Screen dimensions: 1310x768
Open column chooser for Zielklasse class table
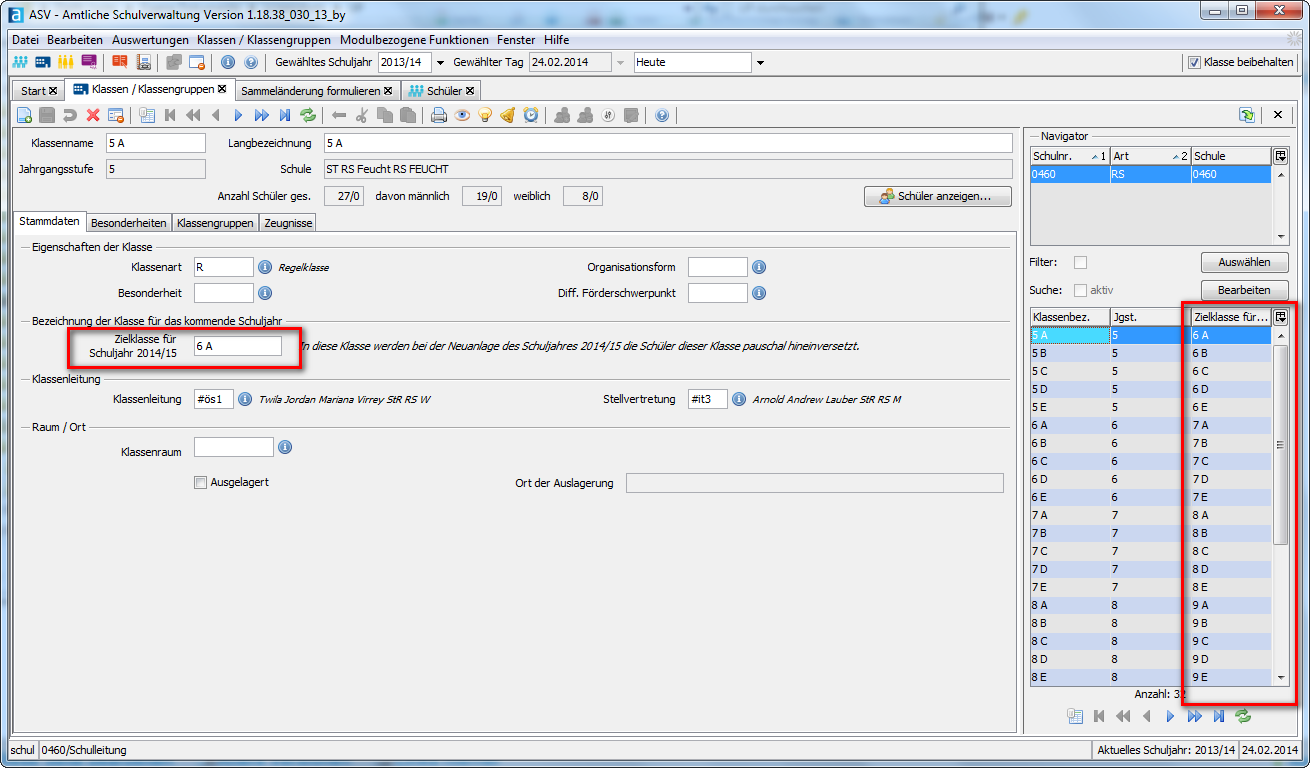[x=1280, y=316]
